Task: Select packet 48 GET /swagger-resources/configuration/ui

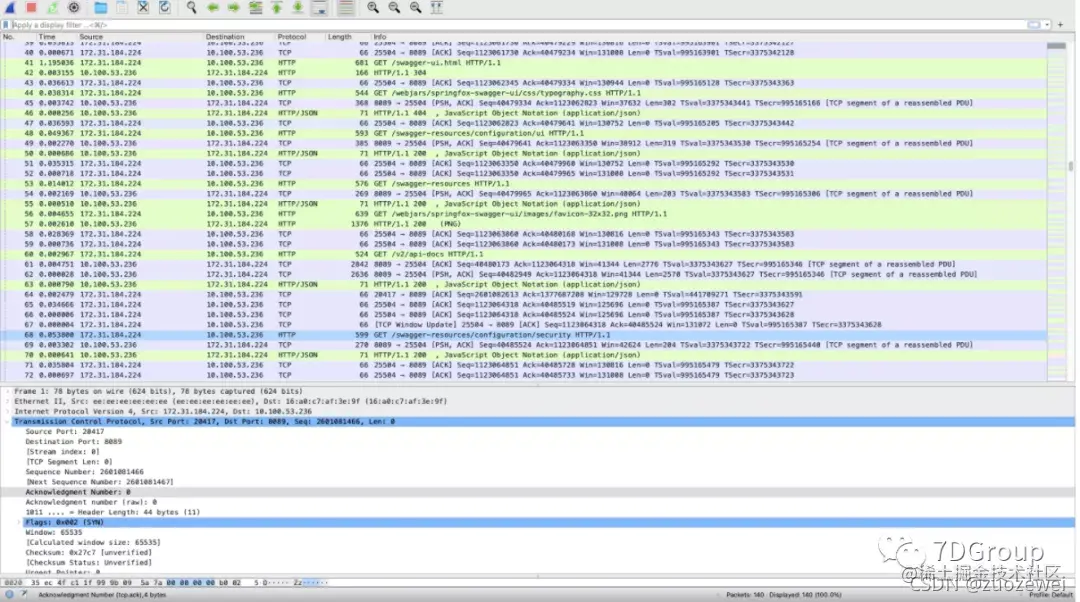Action: click(x=523, y=133)
